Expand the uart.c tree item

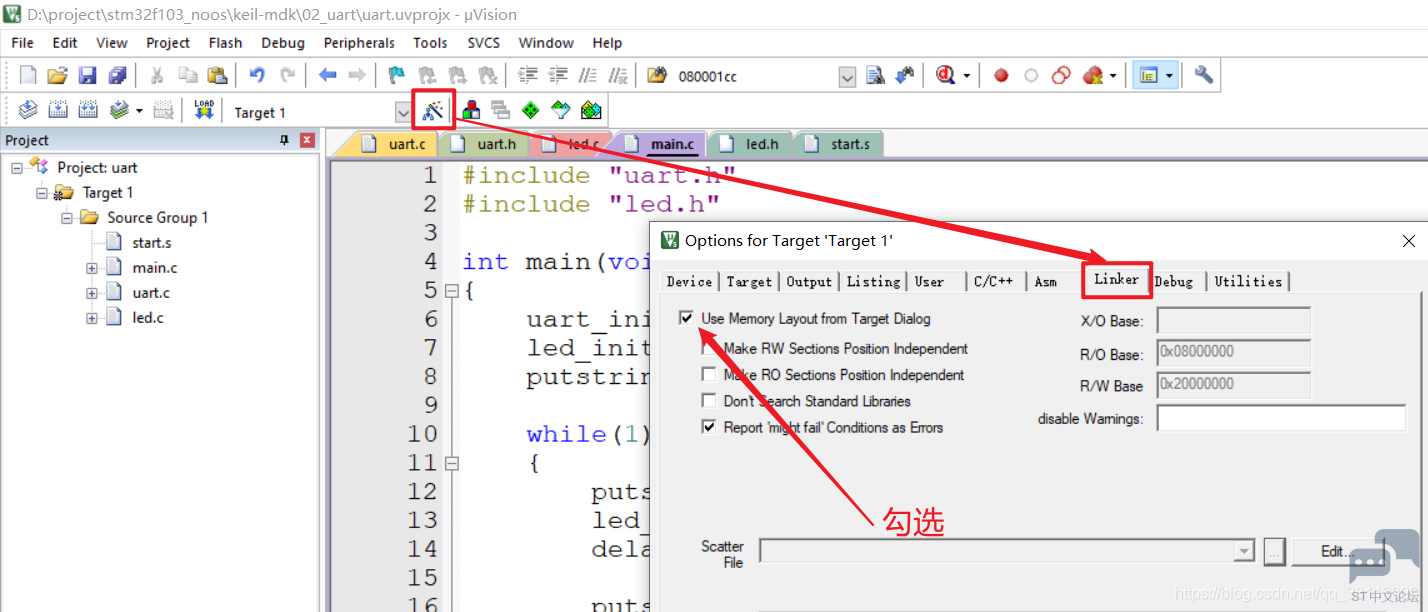[92, 293]
